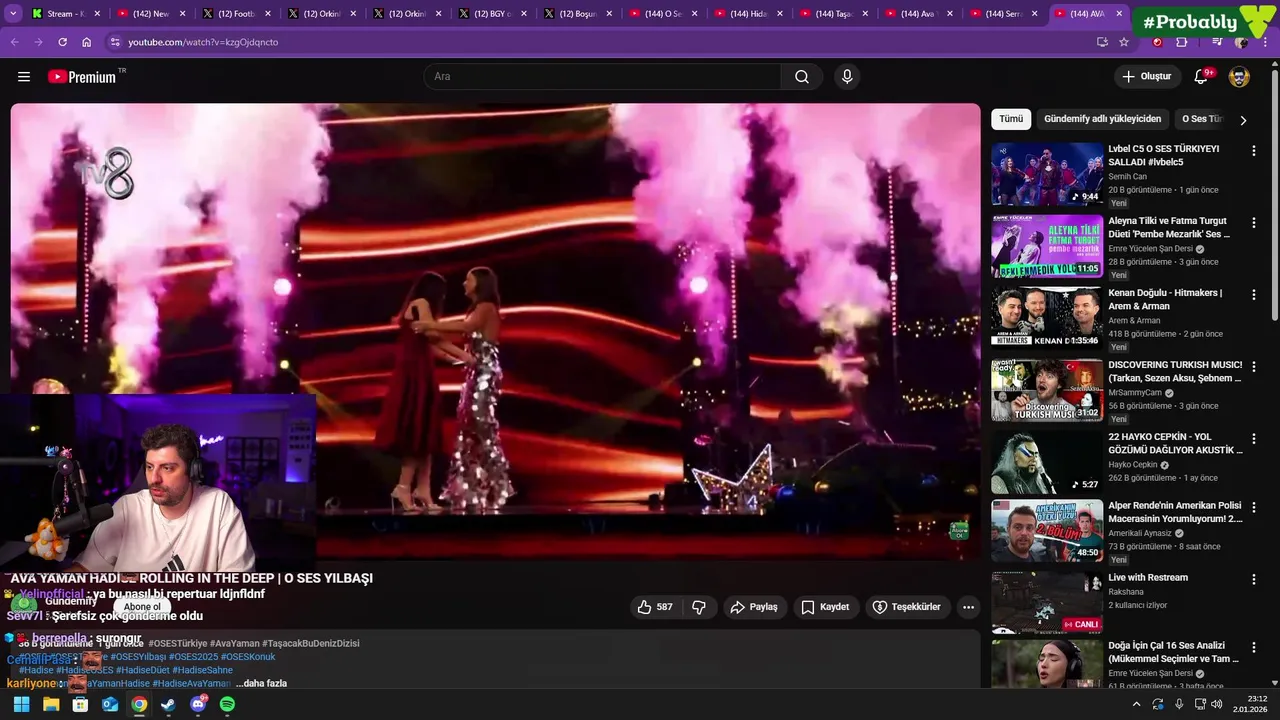Open options for Live with Restream
The width and height of the screenshot is (1280, 720).
[1254, 579]
